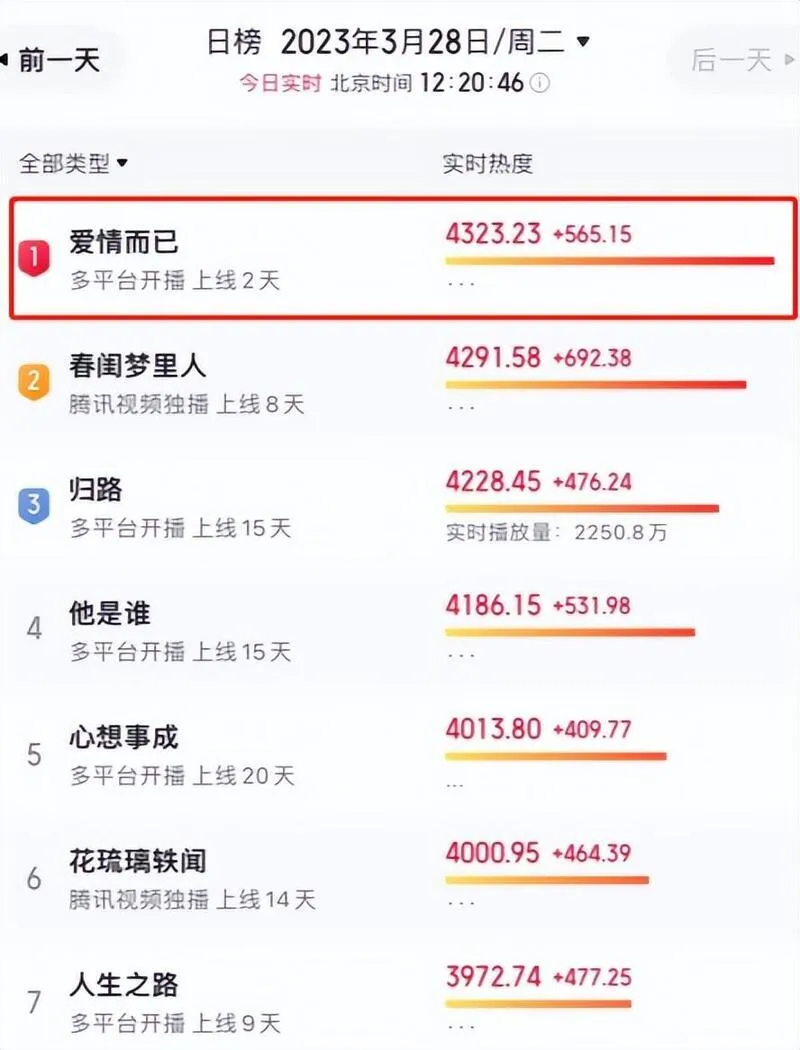Click the ellipsis under 心想事成 heat bar
The image size is (800, 1050).
455,785
